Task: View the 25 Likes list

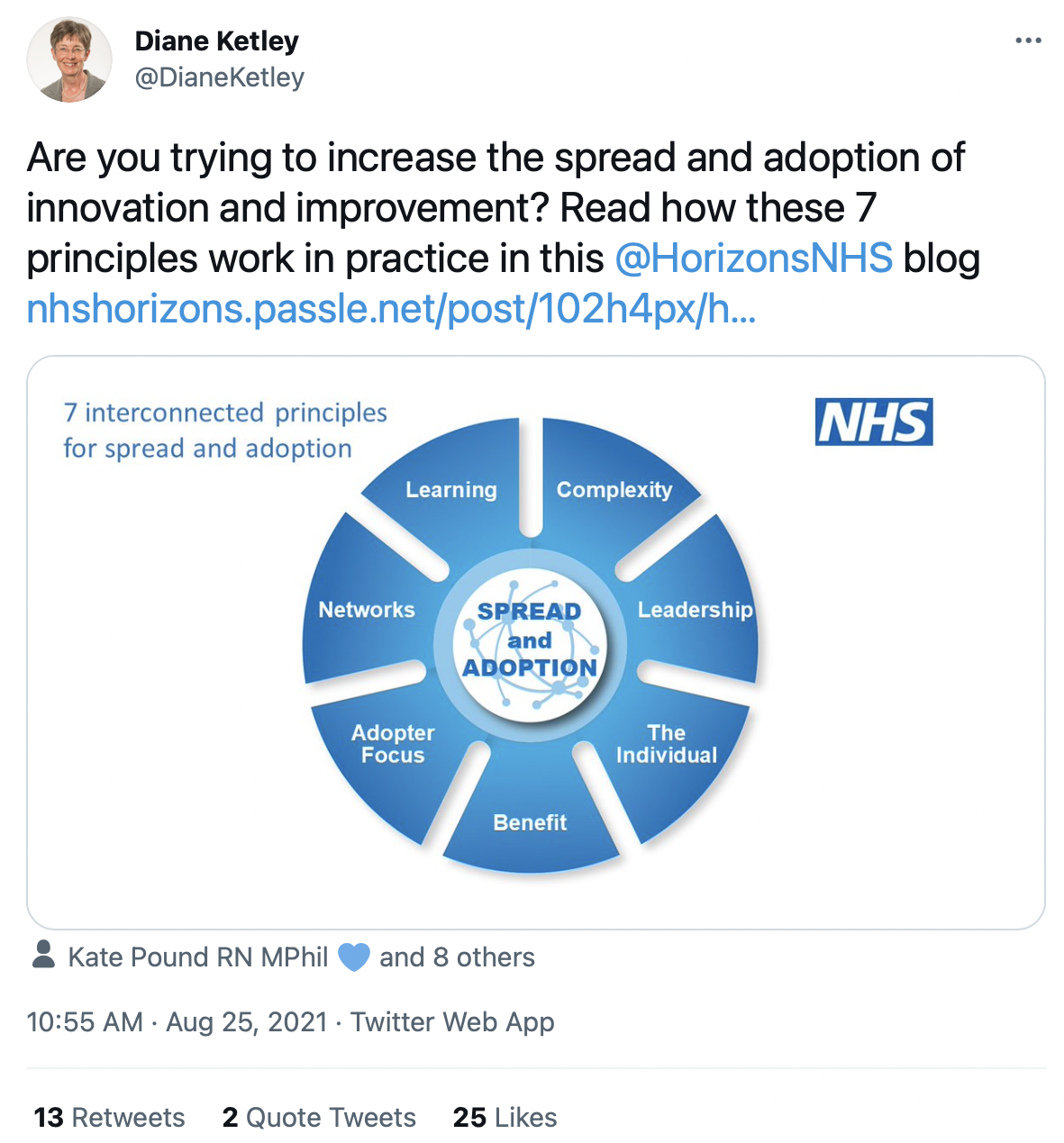Action: 505,1118
